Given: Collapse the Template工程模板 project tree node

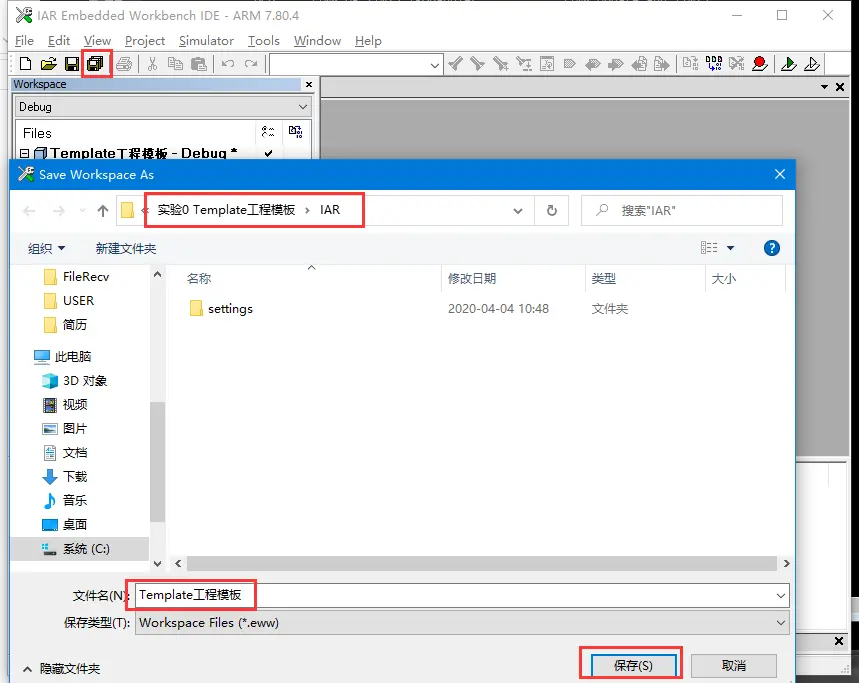Looking at the screenshot, I should [25, 153].
